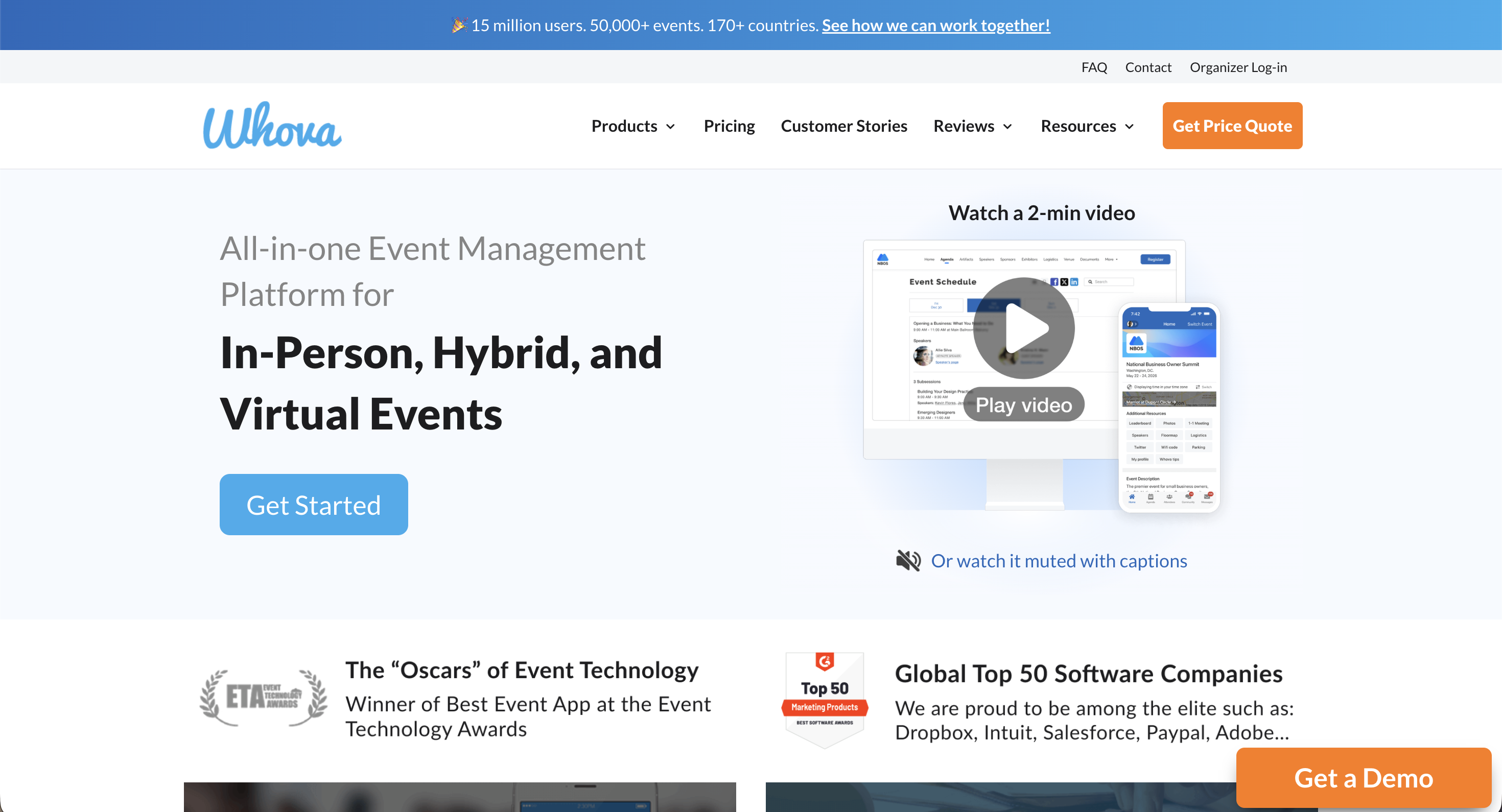1502x812 pixels.
Task: Open Organizer Log-in
Action: [1238, 67]
